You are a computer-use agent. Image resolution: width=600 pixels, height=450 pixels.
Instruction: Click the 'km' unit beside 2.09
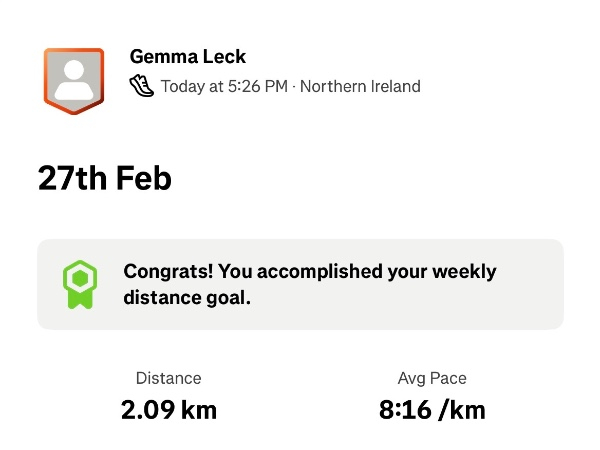pyautogui.click(x=197, y=409)
